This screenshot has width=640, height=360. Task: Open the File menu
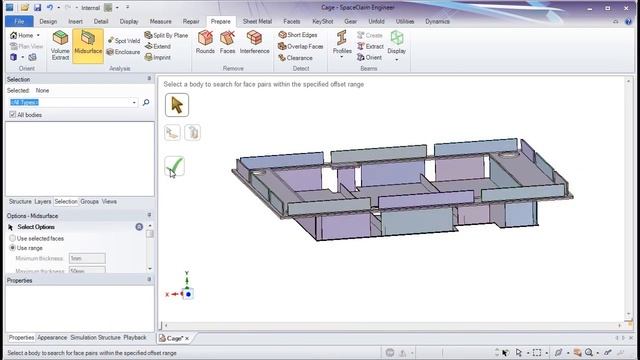pos(19,21)
